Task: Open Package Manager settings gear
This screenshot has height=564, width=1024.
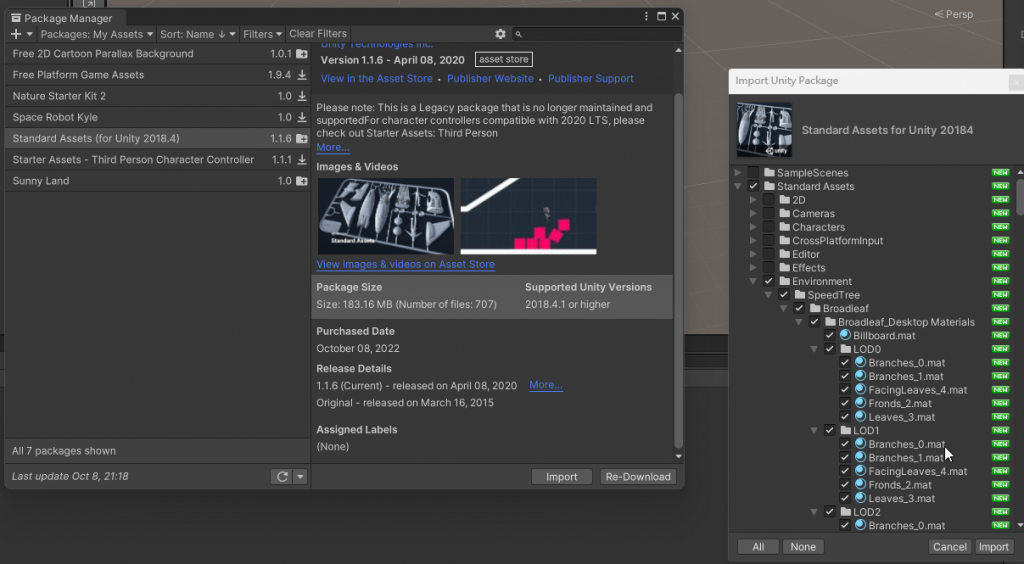Action: point(500,34)
